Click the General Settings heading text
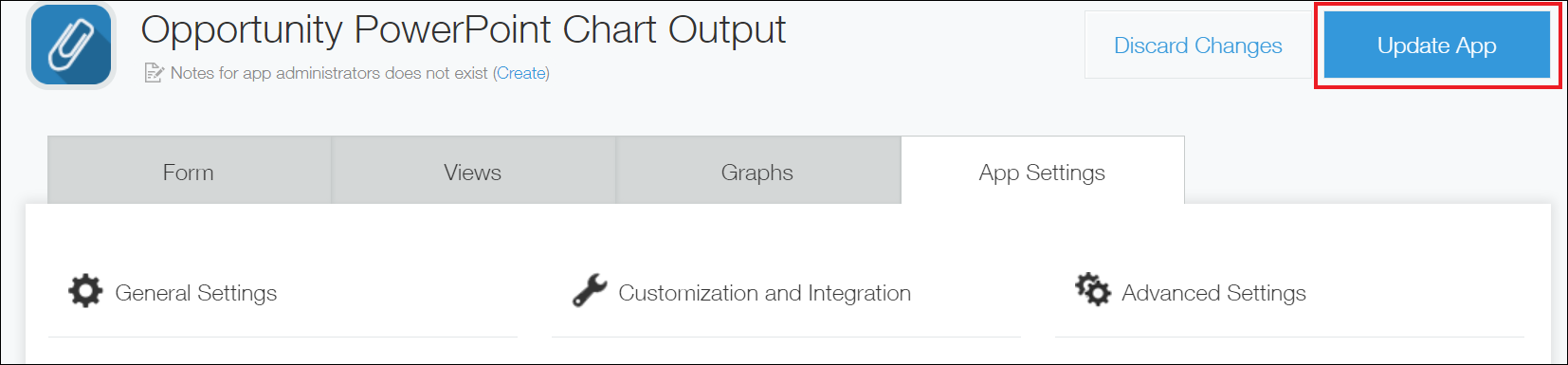Image resolution: width=1568 pixels, height=365 pixels. pyautogui.click(x=196, y=293)
